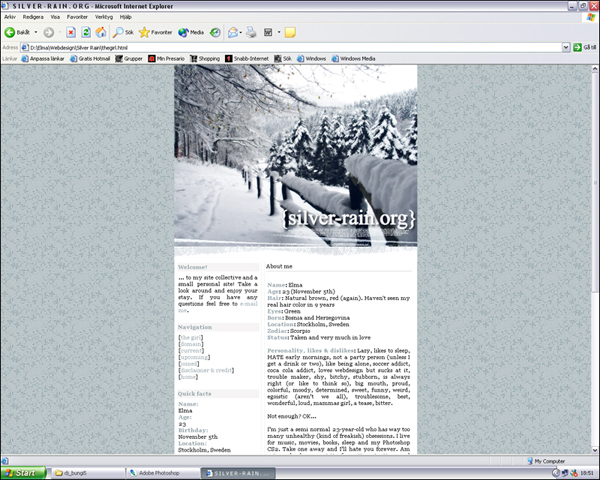Screen dimensions: 600x480
Task: Click the Forward arrow button
Action: 49,33
